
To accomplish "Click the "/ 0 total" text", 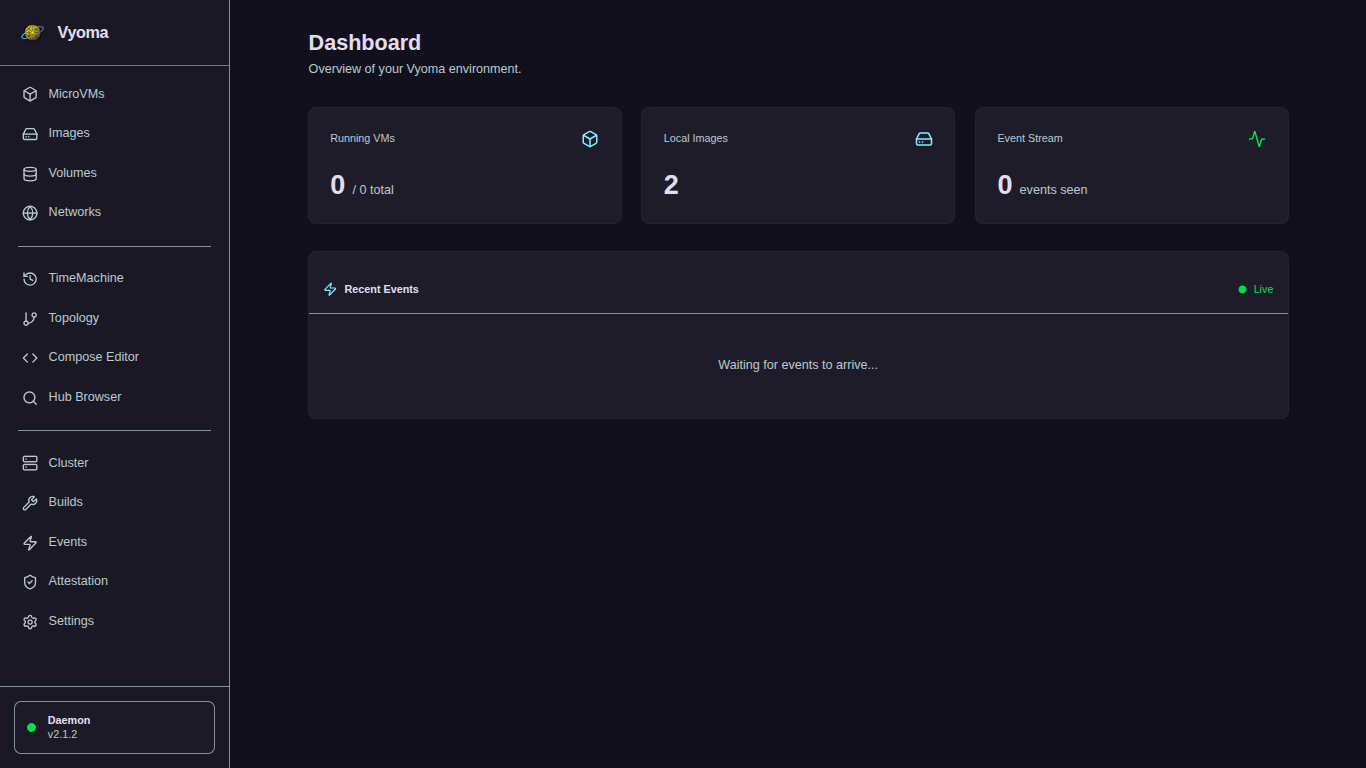I will [373, 190].
